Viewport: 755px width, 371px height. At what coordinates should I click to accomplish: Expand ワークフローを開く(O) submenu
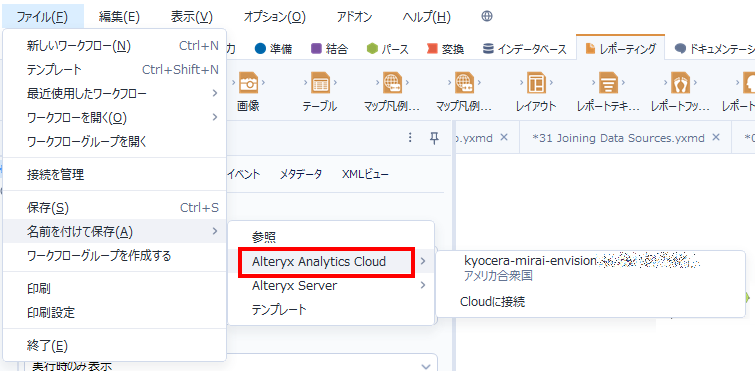click(x=115, y=117)
